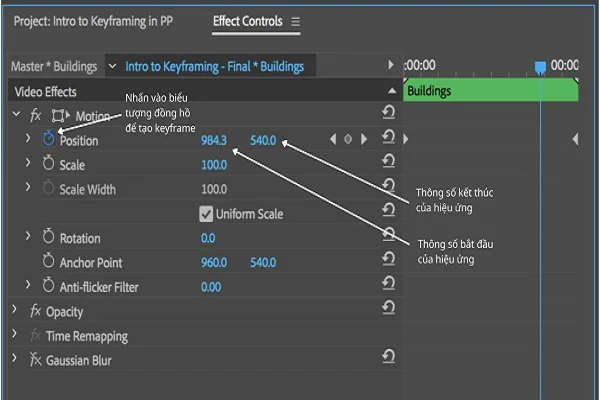Open the Effect Controls panel menu icon
The width and height of the screenshot is (600, 400).
295,22
